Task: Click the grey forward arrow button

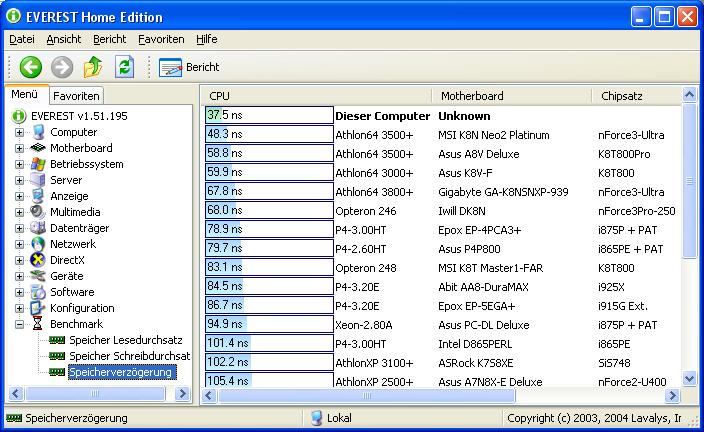Action: [62, 67]
